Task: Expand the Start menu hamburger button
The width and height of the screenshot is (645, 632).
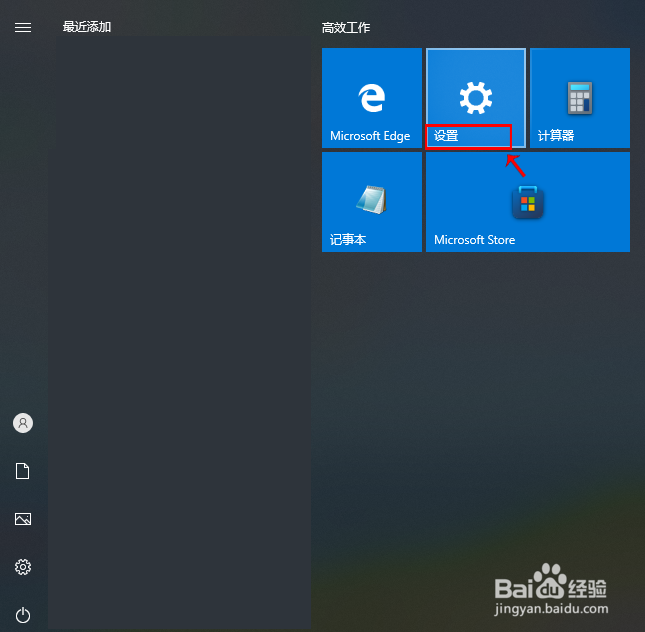Action: [23, 27]
